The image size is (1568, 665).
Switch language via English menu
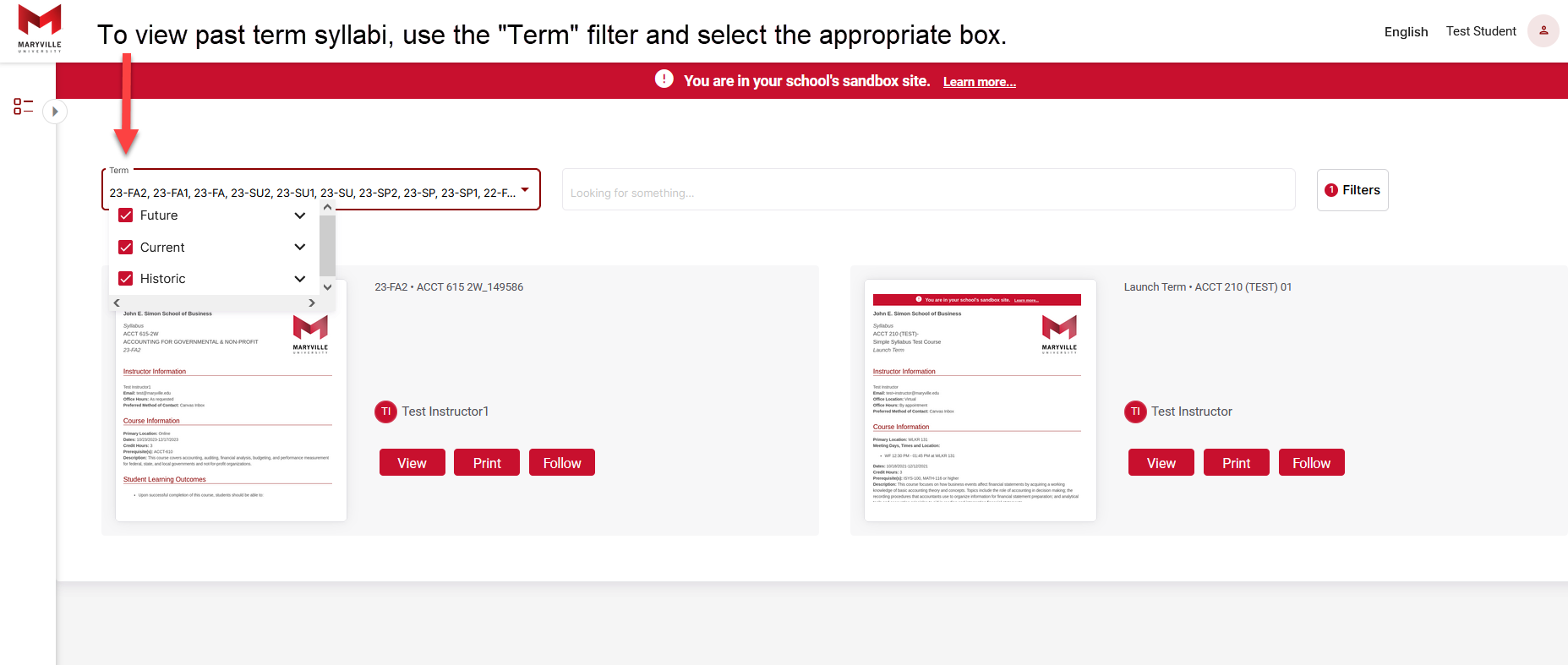click(x=1406, y=31)
